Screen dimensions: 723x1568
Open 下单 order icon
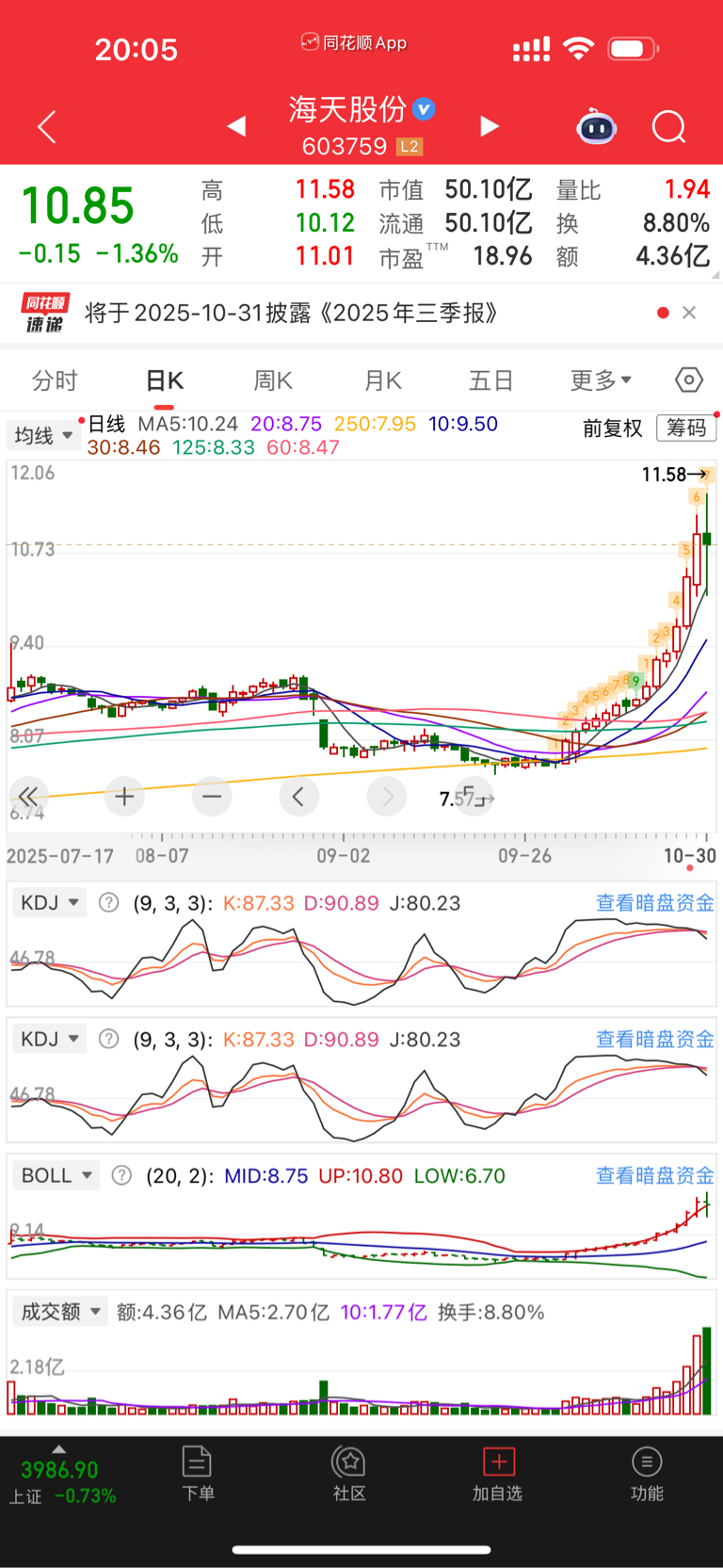coord(198,1474)
